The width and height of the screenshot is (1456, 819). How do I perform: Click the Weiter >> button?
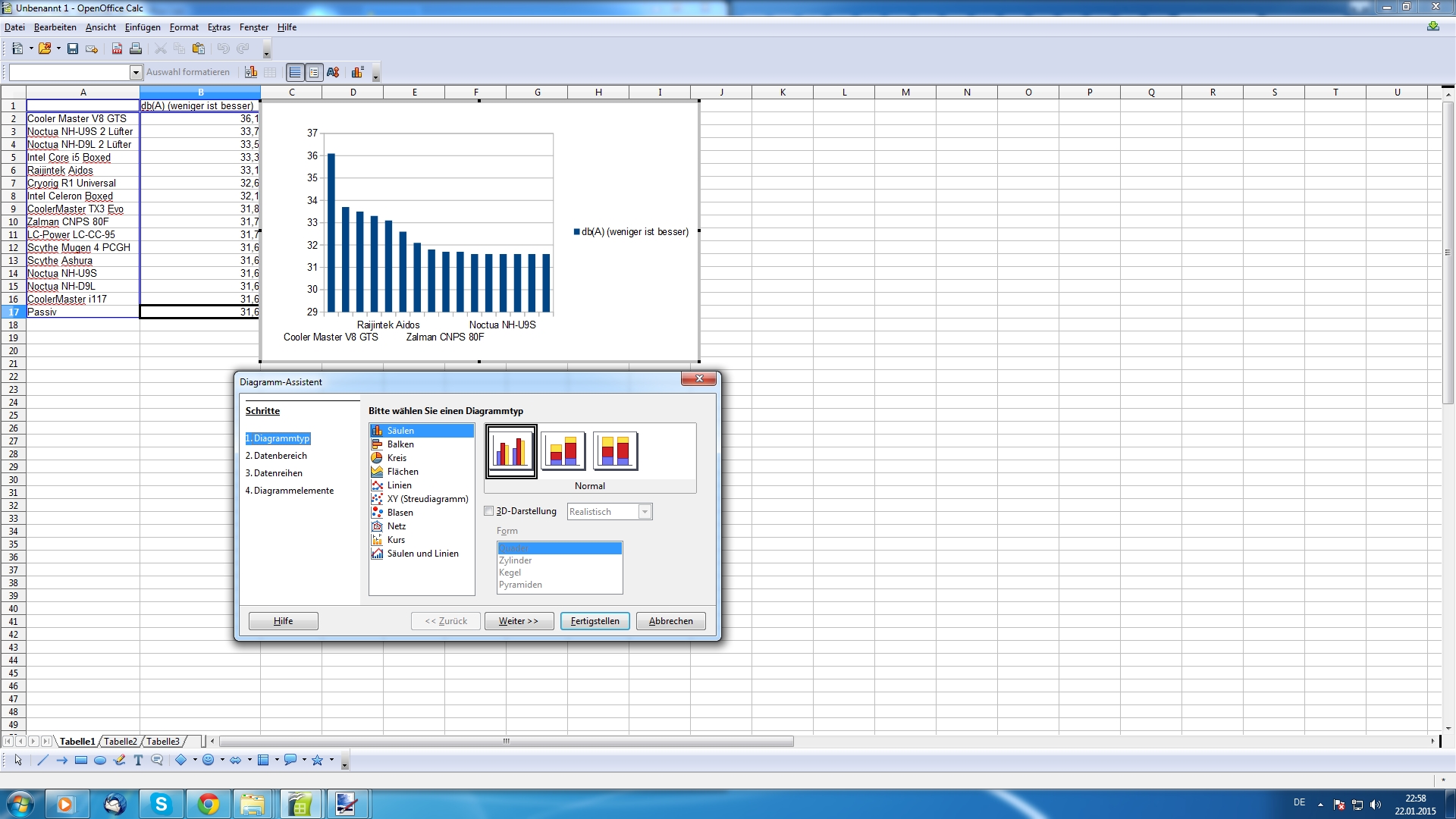pyautogui.click(x=519, y=621)
